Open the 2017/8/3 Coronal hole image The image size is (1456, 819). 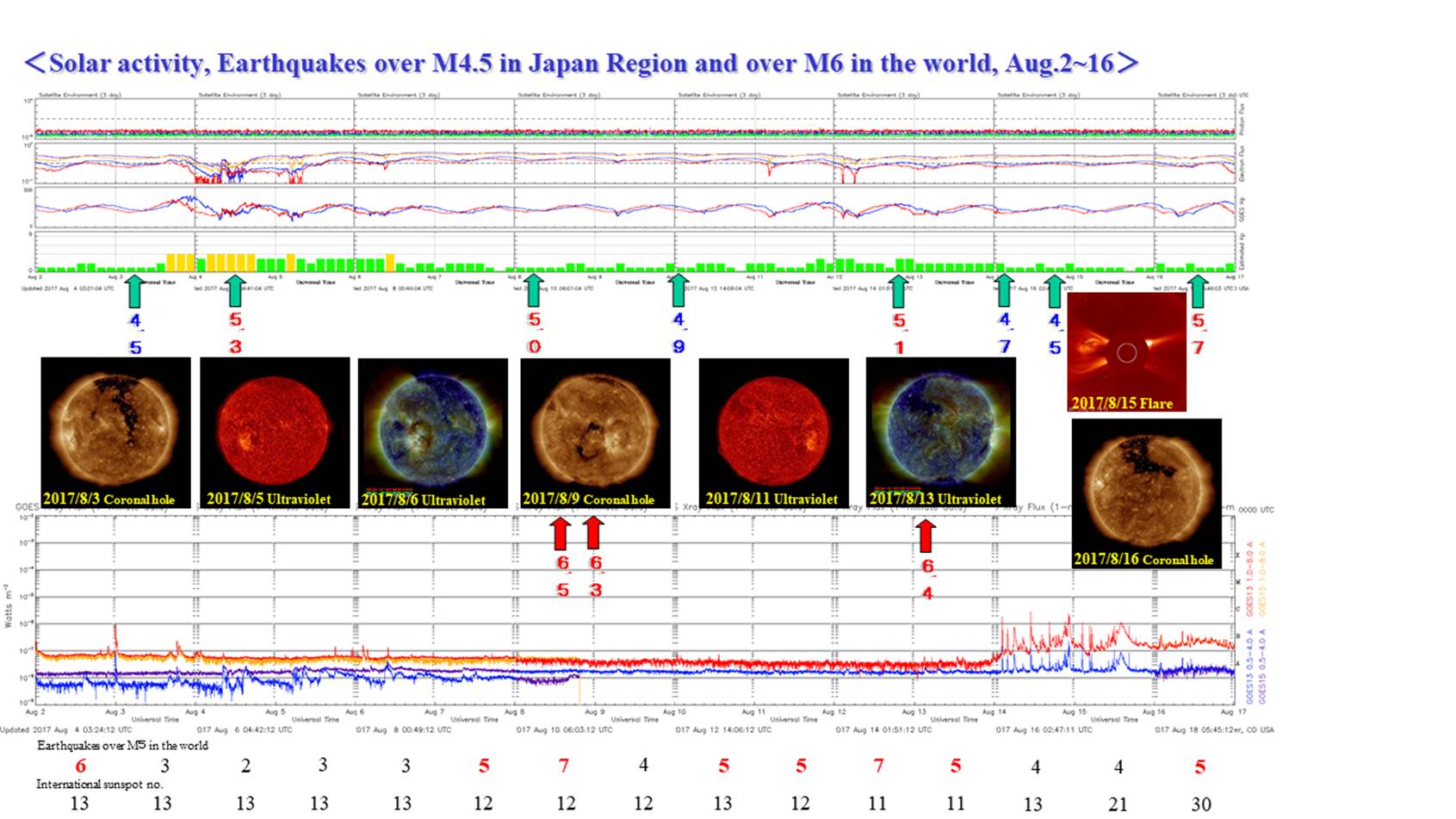(115, 432)
